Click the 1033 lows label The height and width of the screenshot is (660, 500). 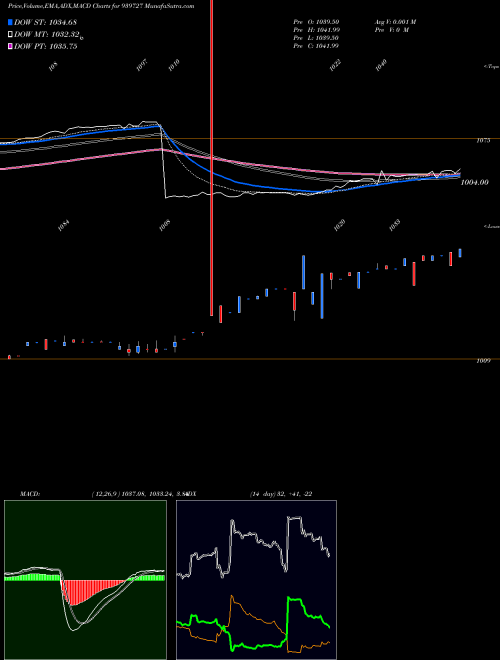(x=394, y=226)
